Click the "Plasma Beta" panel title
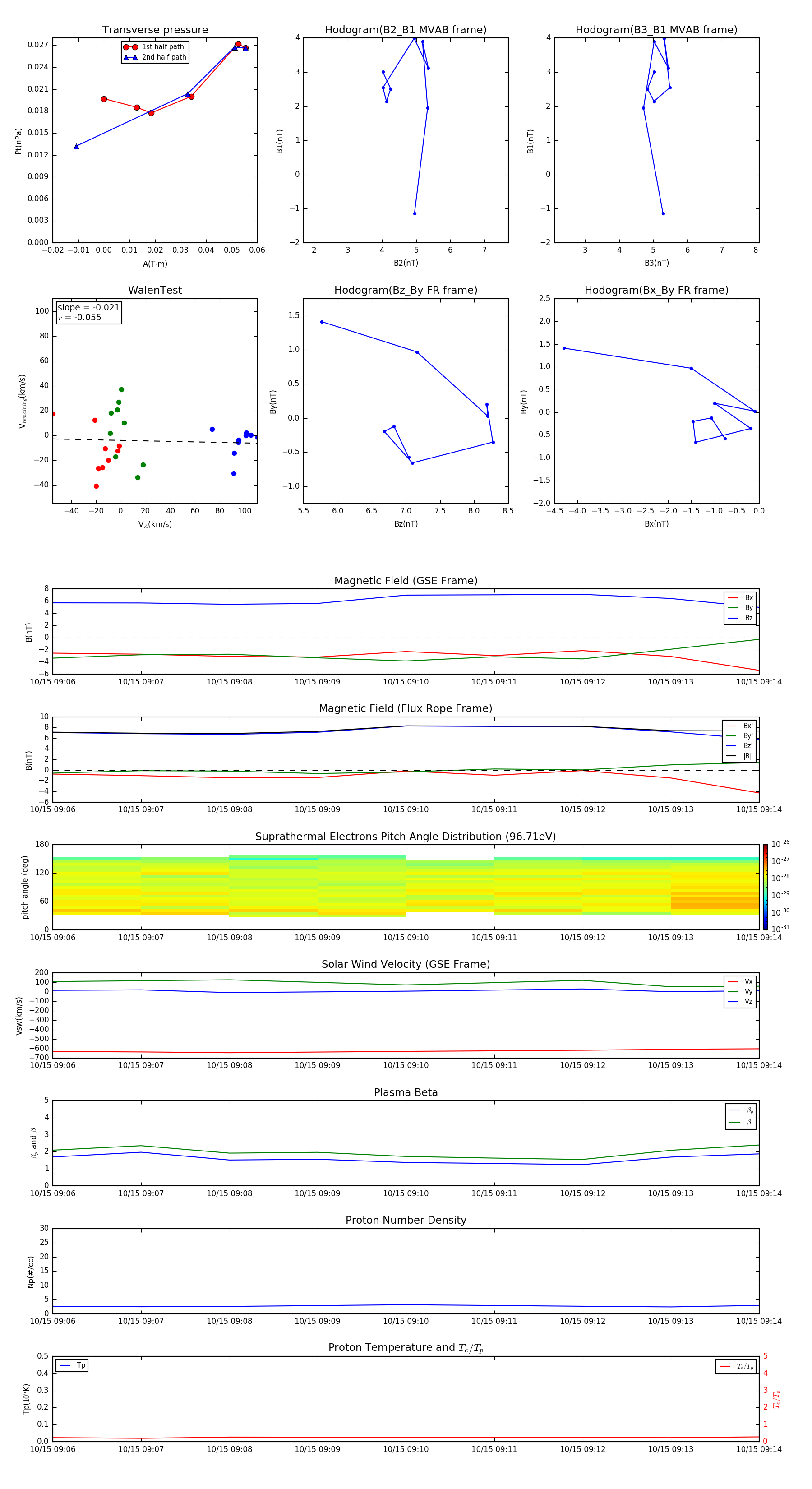812x1489 pixels. (406, 1093)
